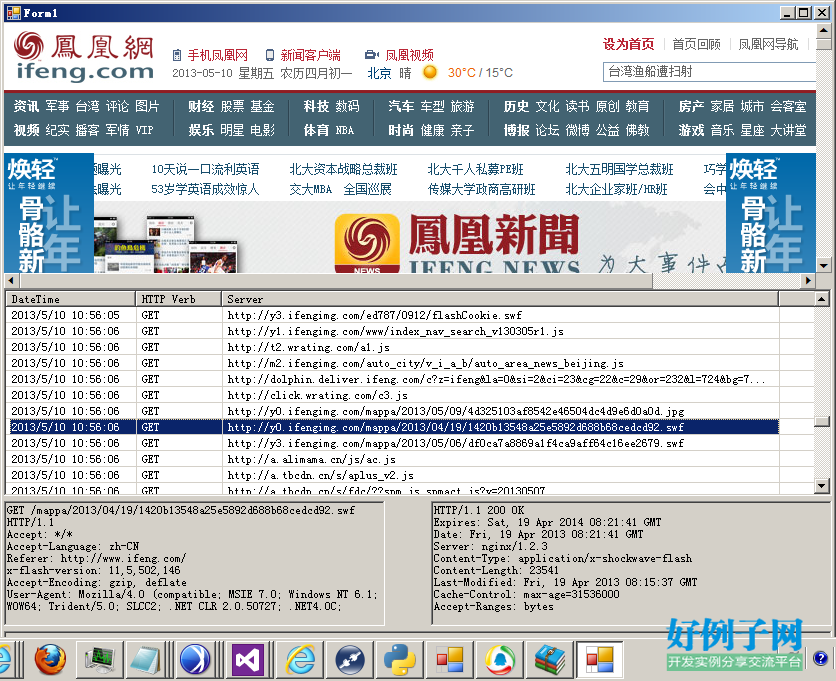Click the DateTime column header

[70, 299]
